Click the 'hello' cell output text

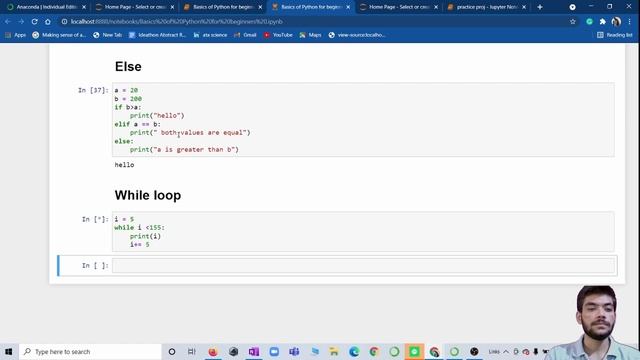(124, 165)
